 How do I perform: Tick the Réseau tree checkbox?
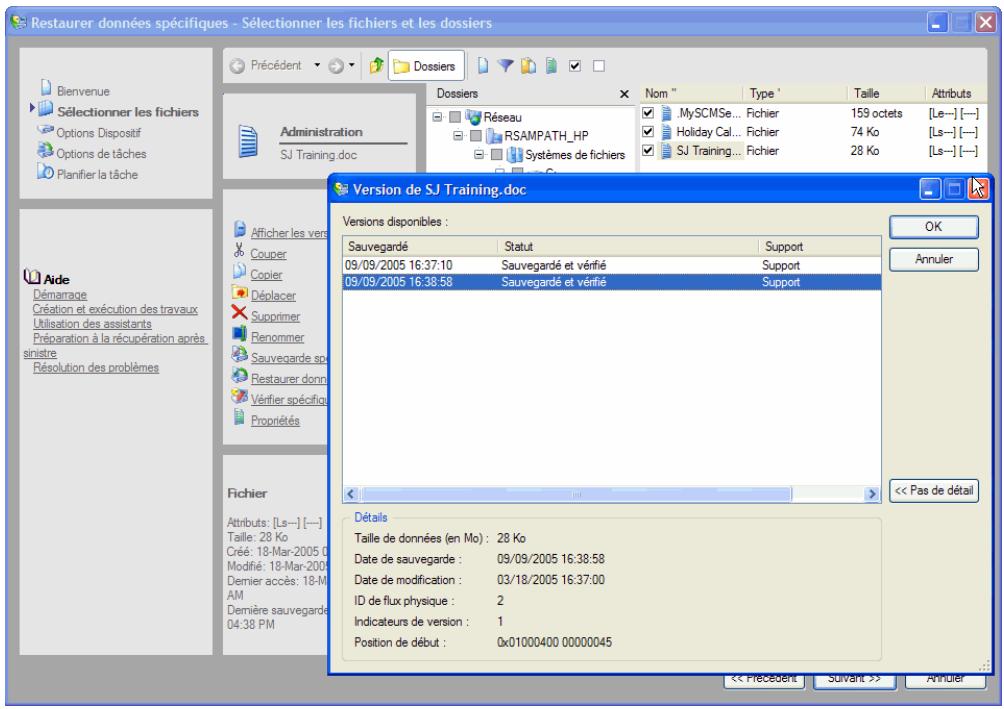click(x=455, y=117)
